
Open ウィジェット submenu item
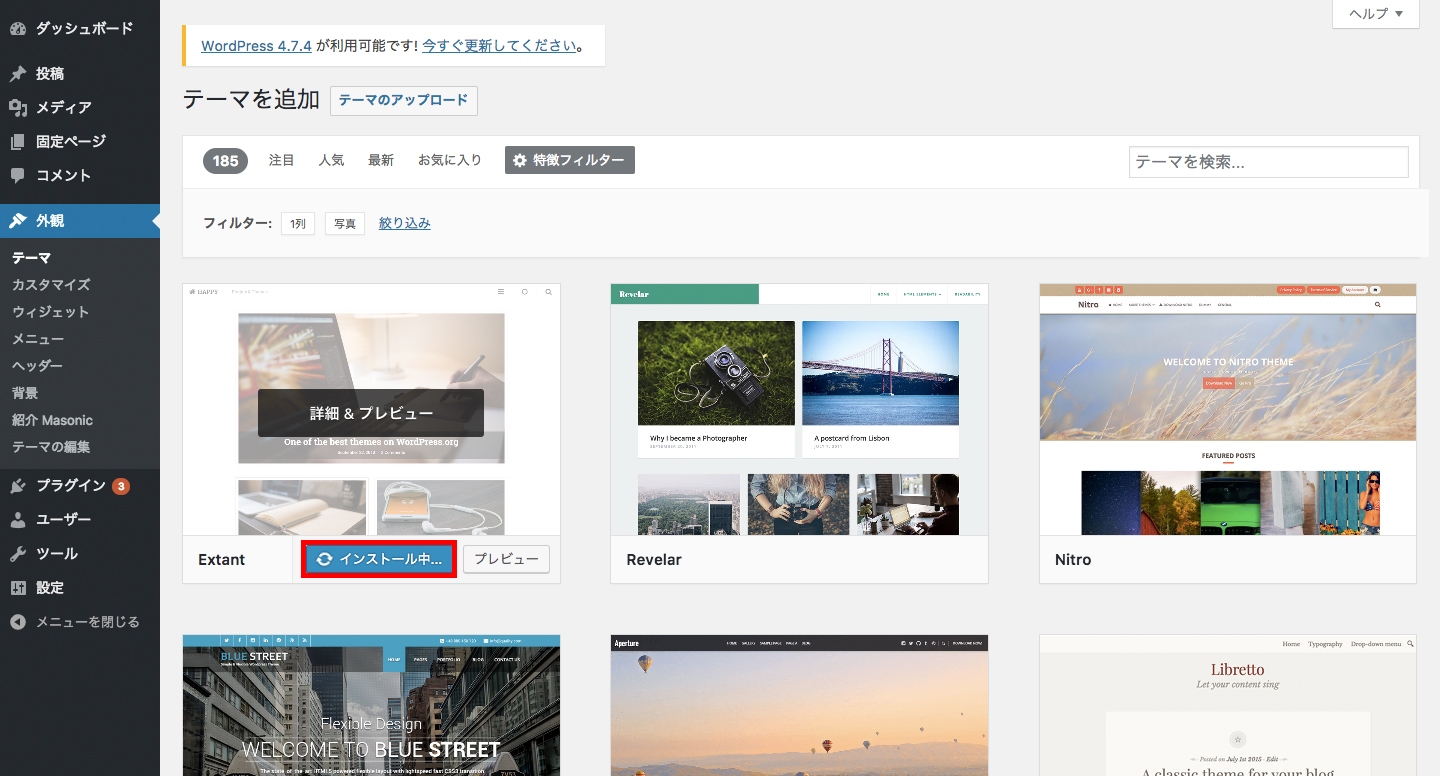pos(50,312)
